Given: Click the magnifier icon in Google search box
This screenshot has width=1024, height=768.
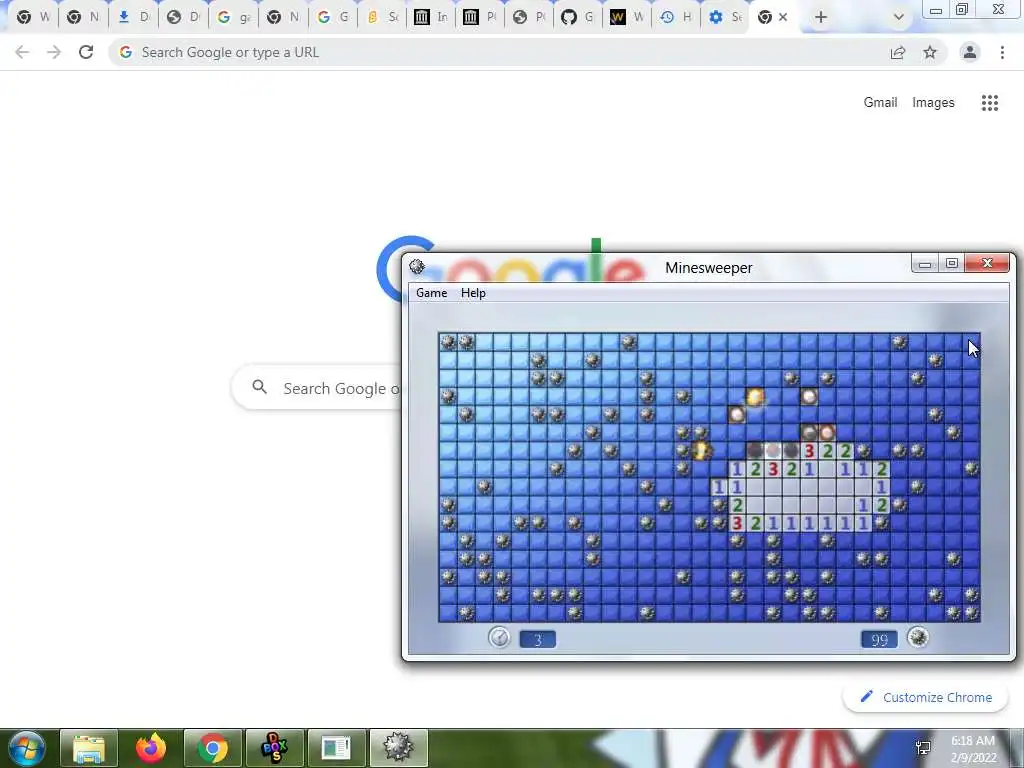Looking at the screenshot, I should point(259,387).
